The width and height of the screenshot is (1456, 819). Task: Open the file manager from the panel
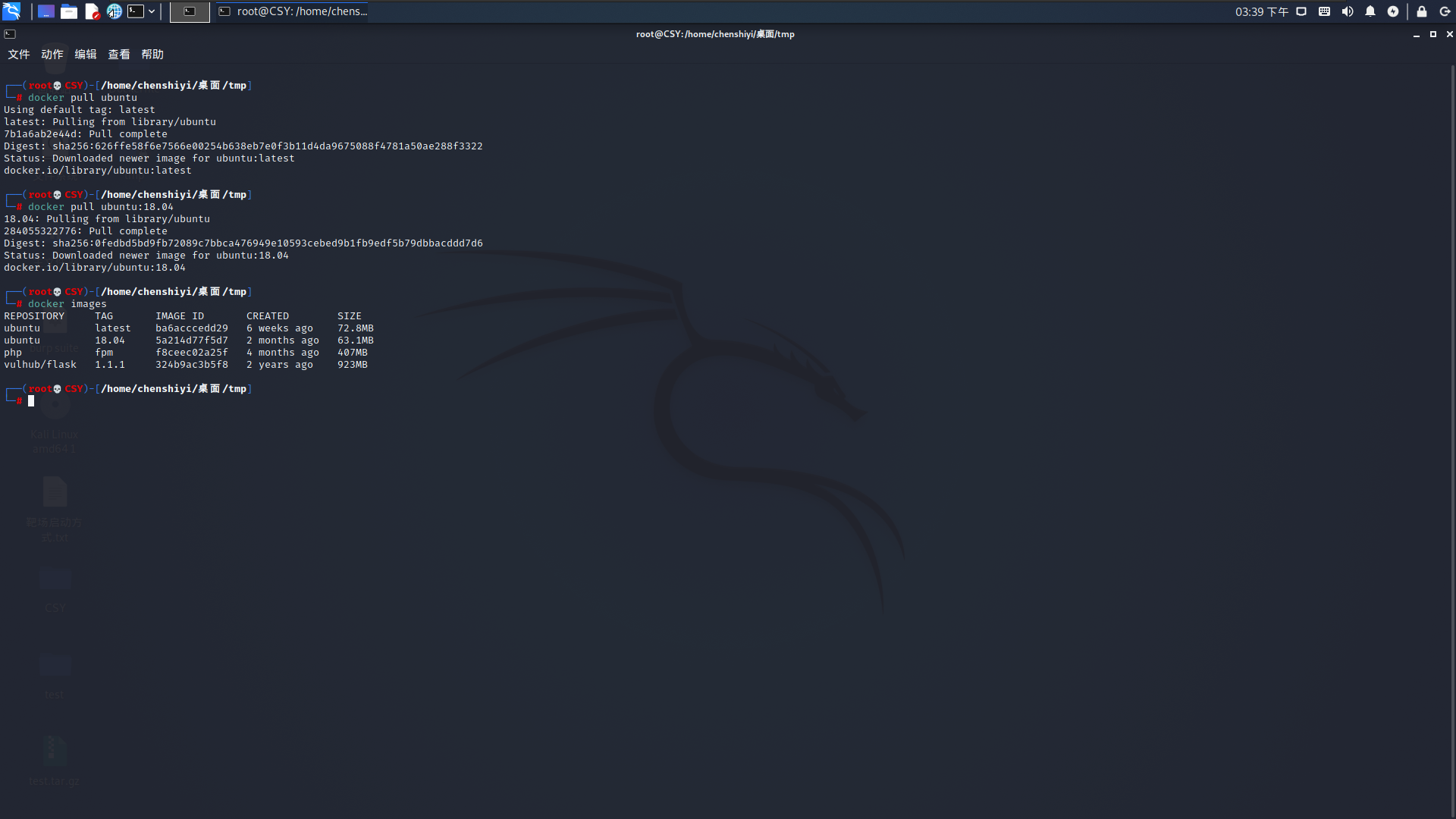(x=69, y=11)
